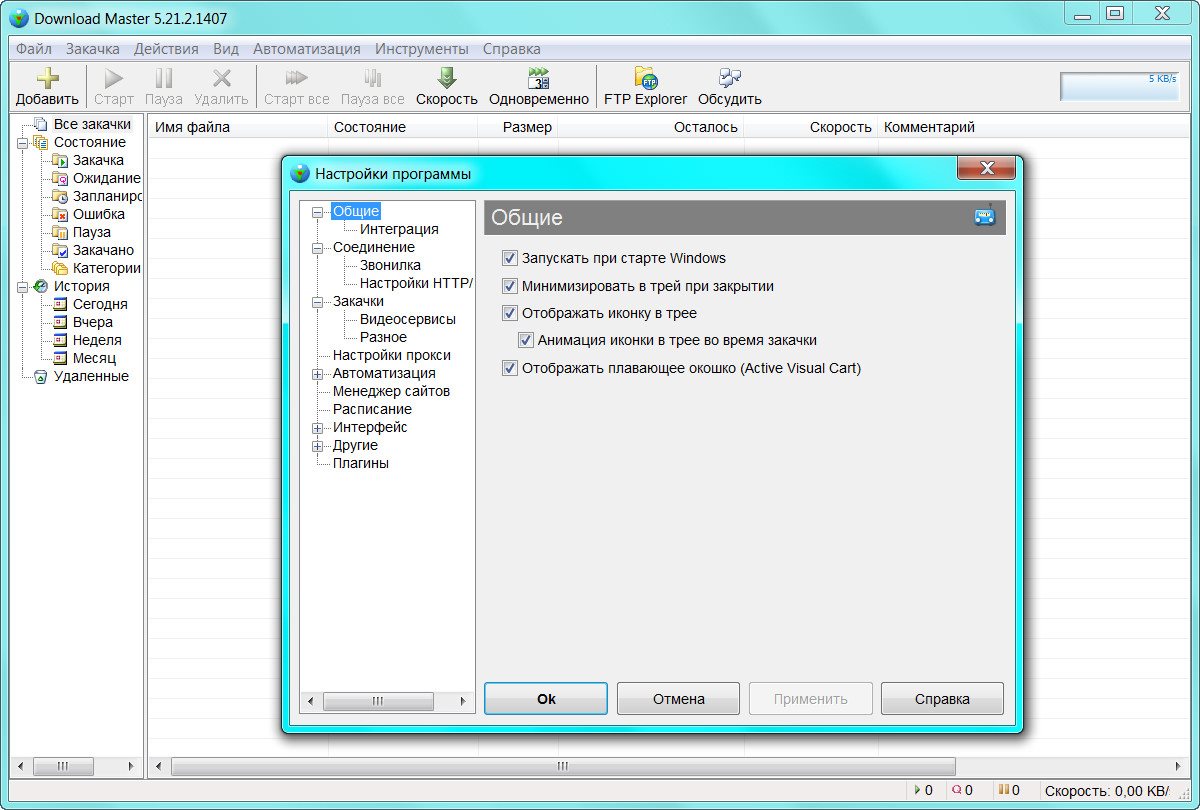Click the Пауза toolbar icon

(164, 87)
